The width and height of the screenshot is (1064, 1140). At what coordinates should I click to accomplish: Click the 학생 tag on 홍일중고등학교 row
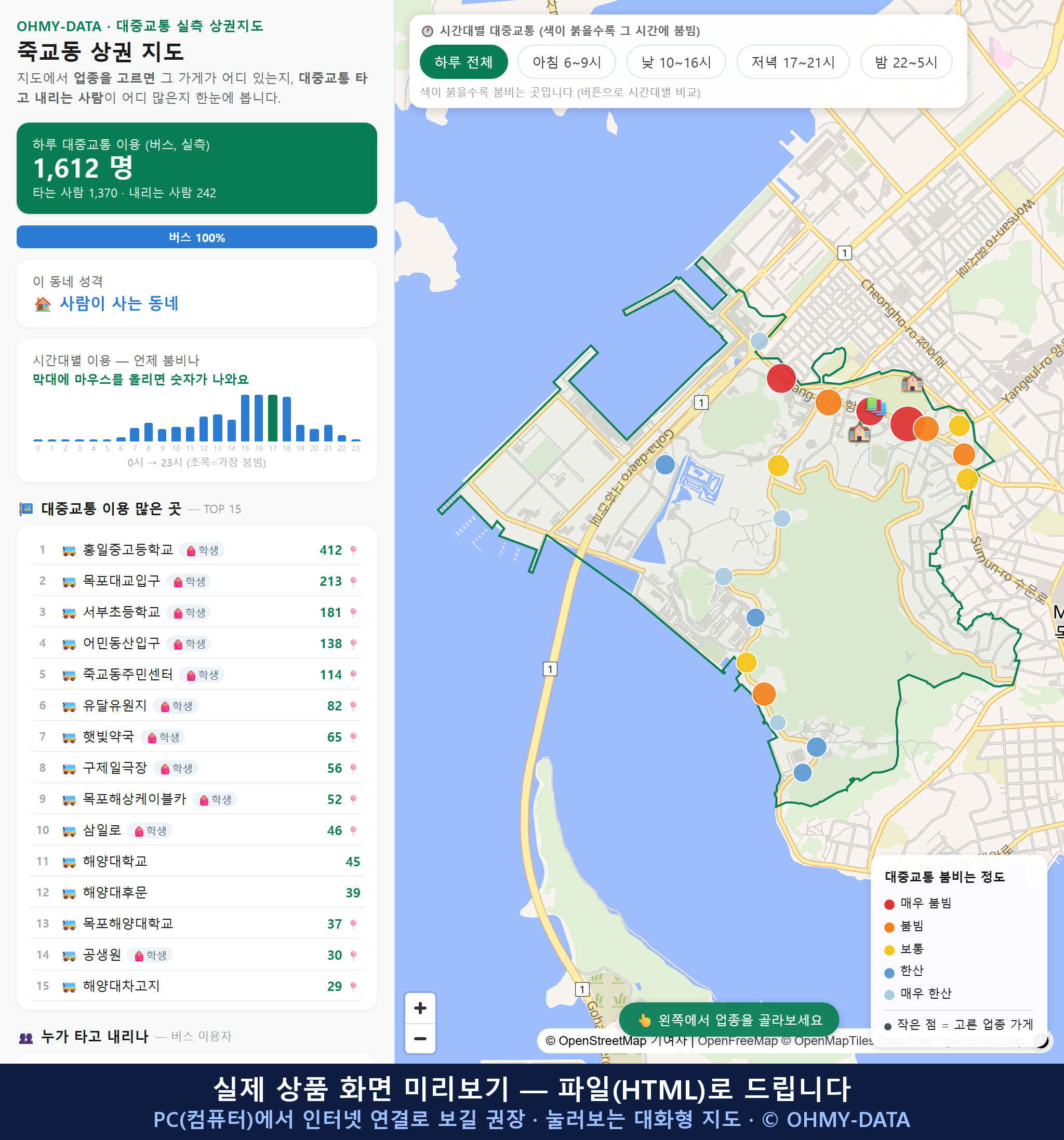point(202,551)
